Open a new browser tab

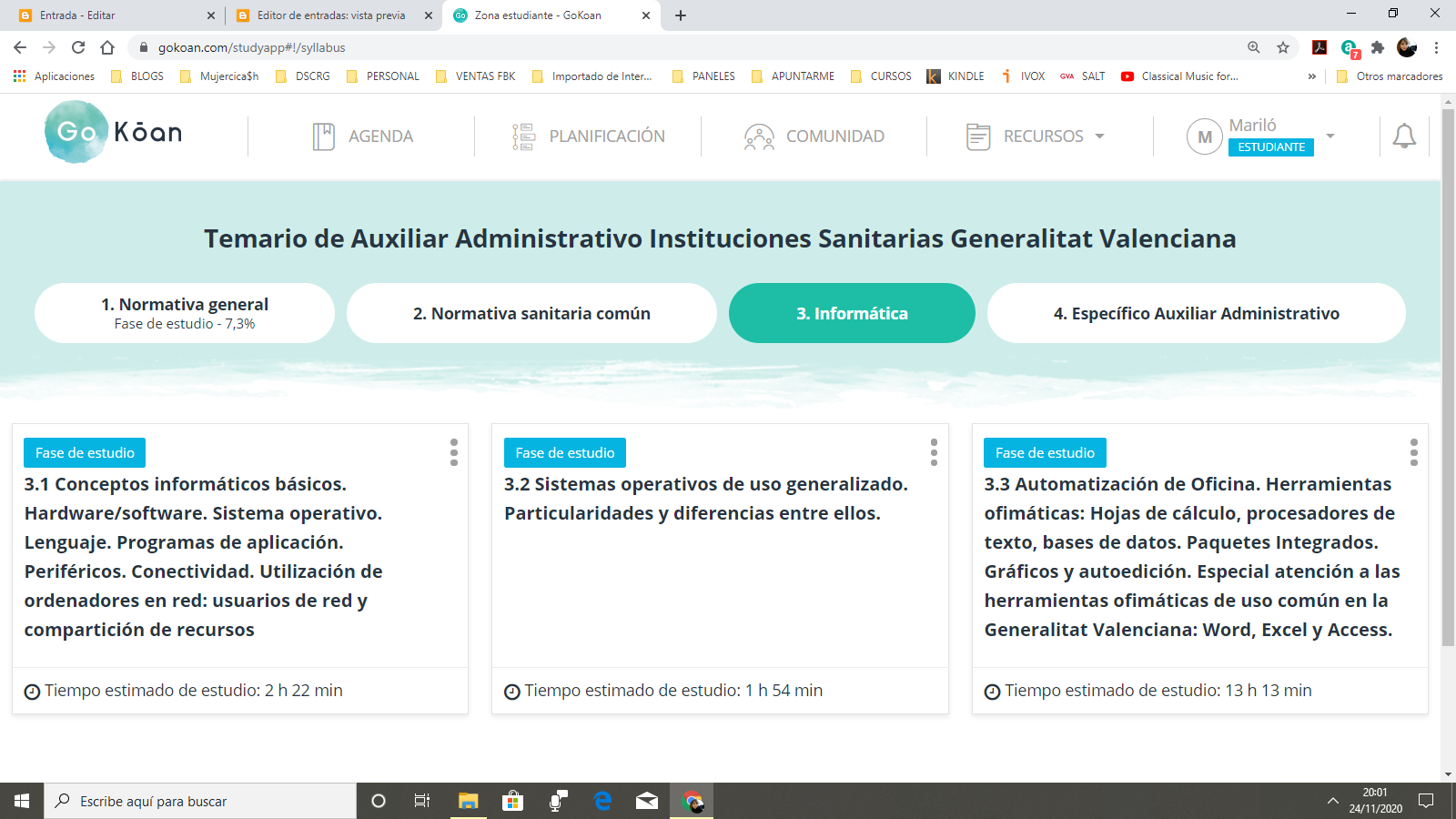tap(681, 15)
